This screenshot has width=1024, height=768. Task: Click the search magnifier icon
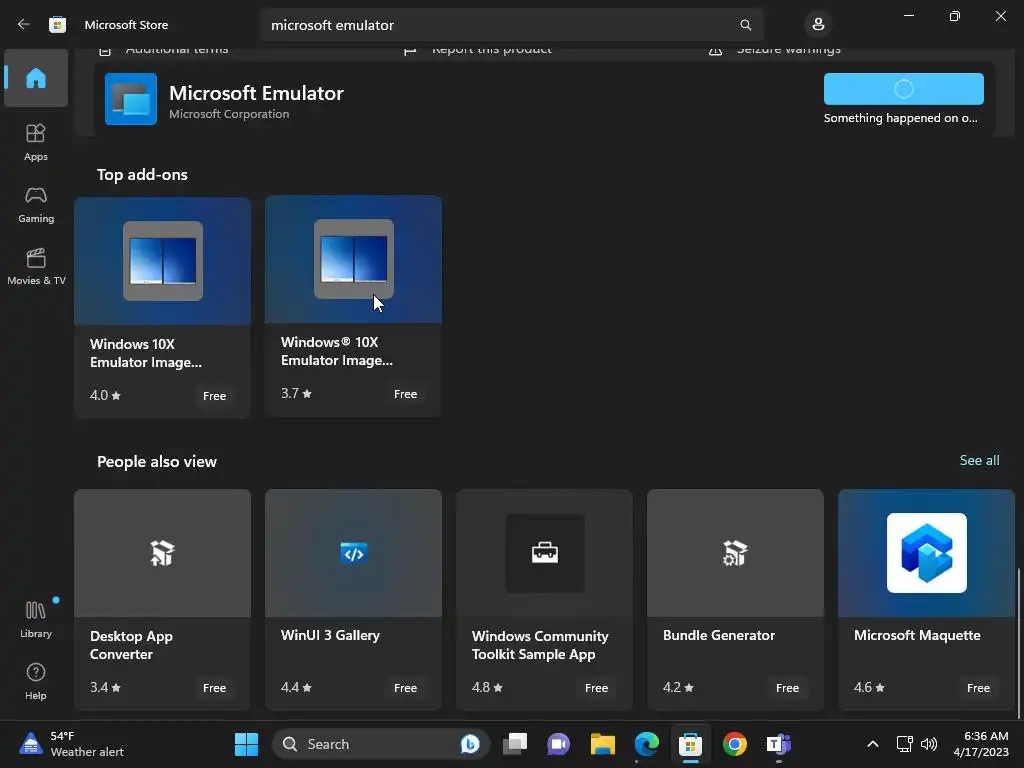745,25
